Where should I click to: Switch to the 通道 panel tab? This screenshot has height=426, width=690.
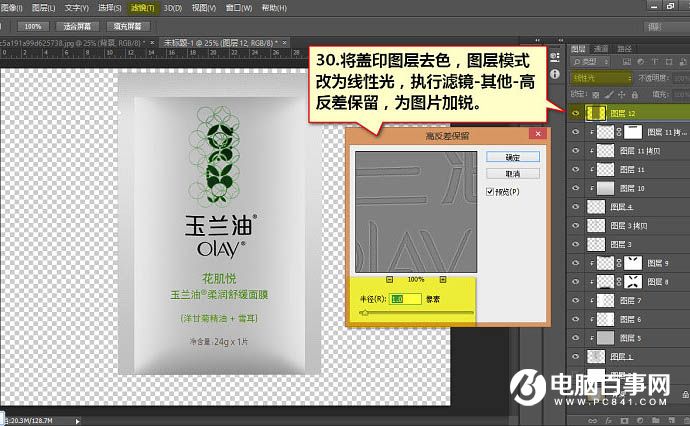[x=601, y=48]
